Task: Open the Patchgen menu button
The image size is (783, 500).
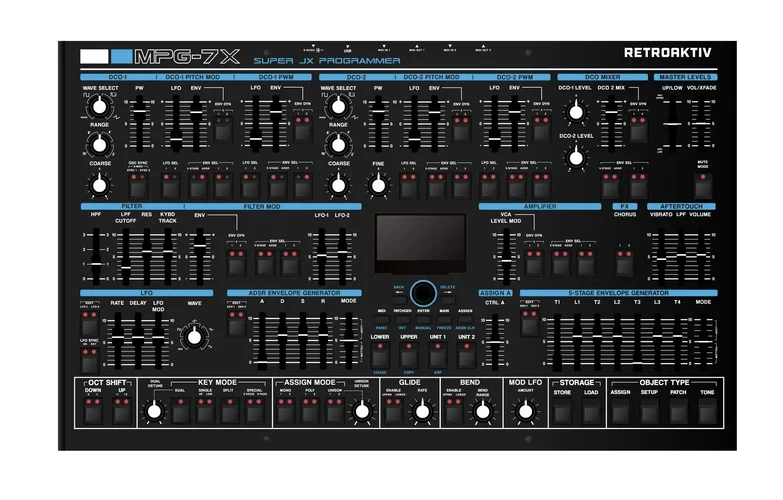Action: [x=402, y=319]
